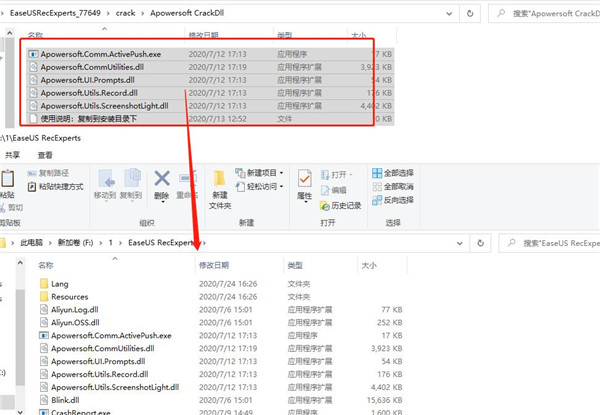Click 此电脑 in lower breadcrumb

point(31,242)
